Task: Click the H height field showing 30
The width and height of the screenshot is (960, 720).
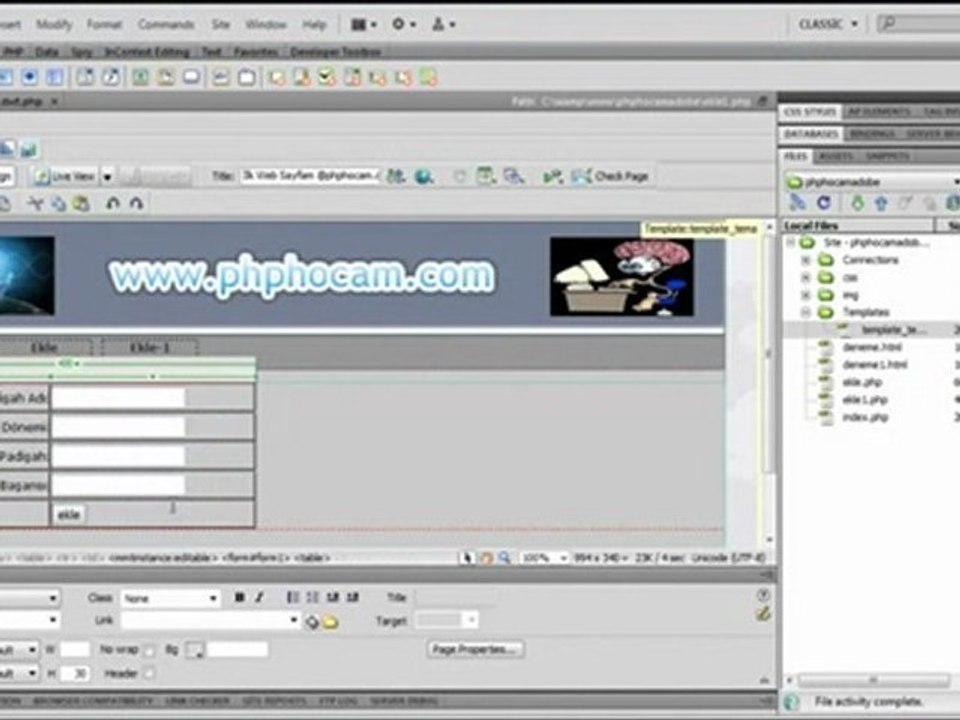Action: [x=75, y=674]
